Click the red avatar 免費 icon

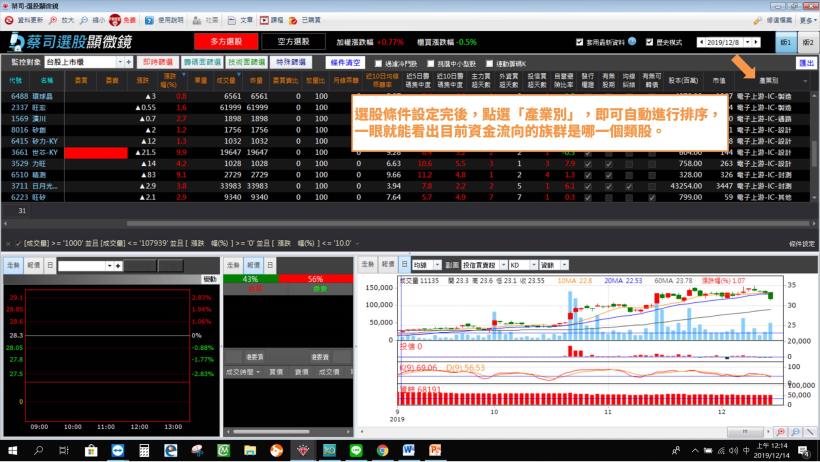point(115,20)
